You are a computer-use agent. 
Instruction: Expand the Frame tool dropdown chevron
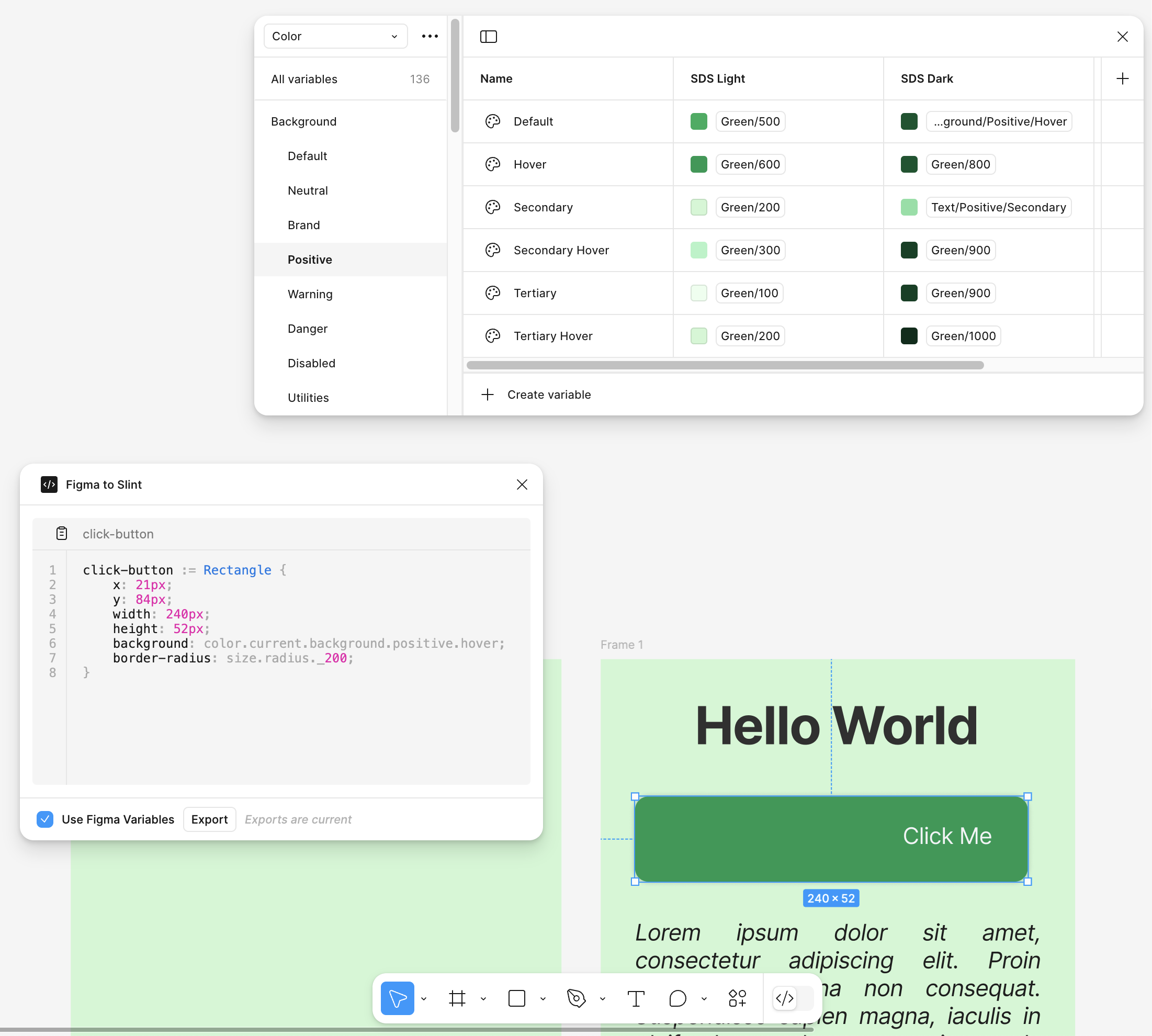coord(484,999)
